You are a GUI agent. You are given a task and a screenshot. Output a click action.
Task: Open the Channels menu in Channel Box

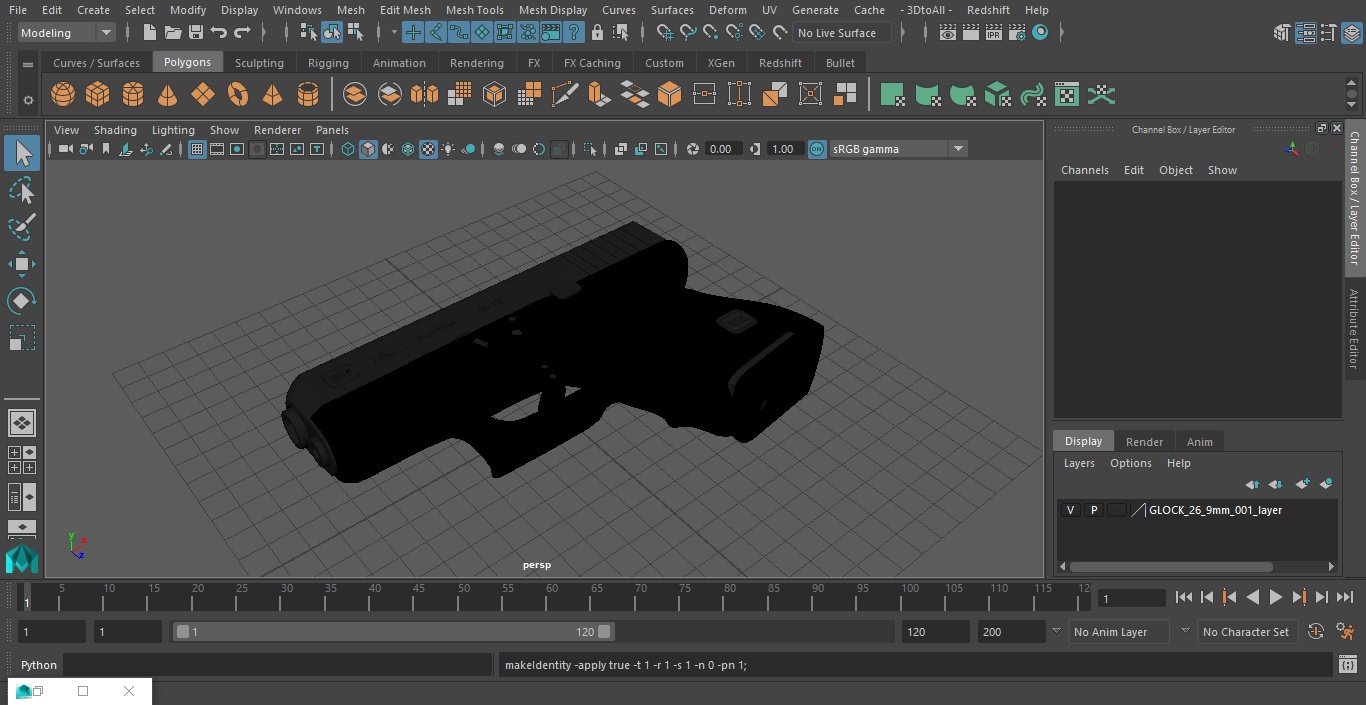[x=1085, y=170]
